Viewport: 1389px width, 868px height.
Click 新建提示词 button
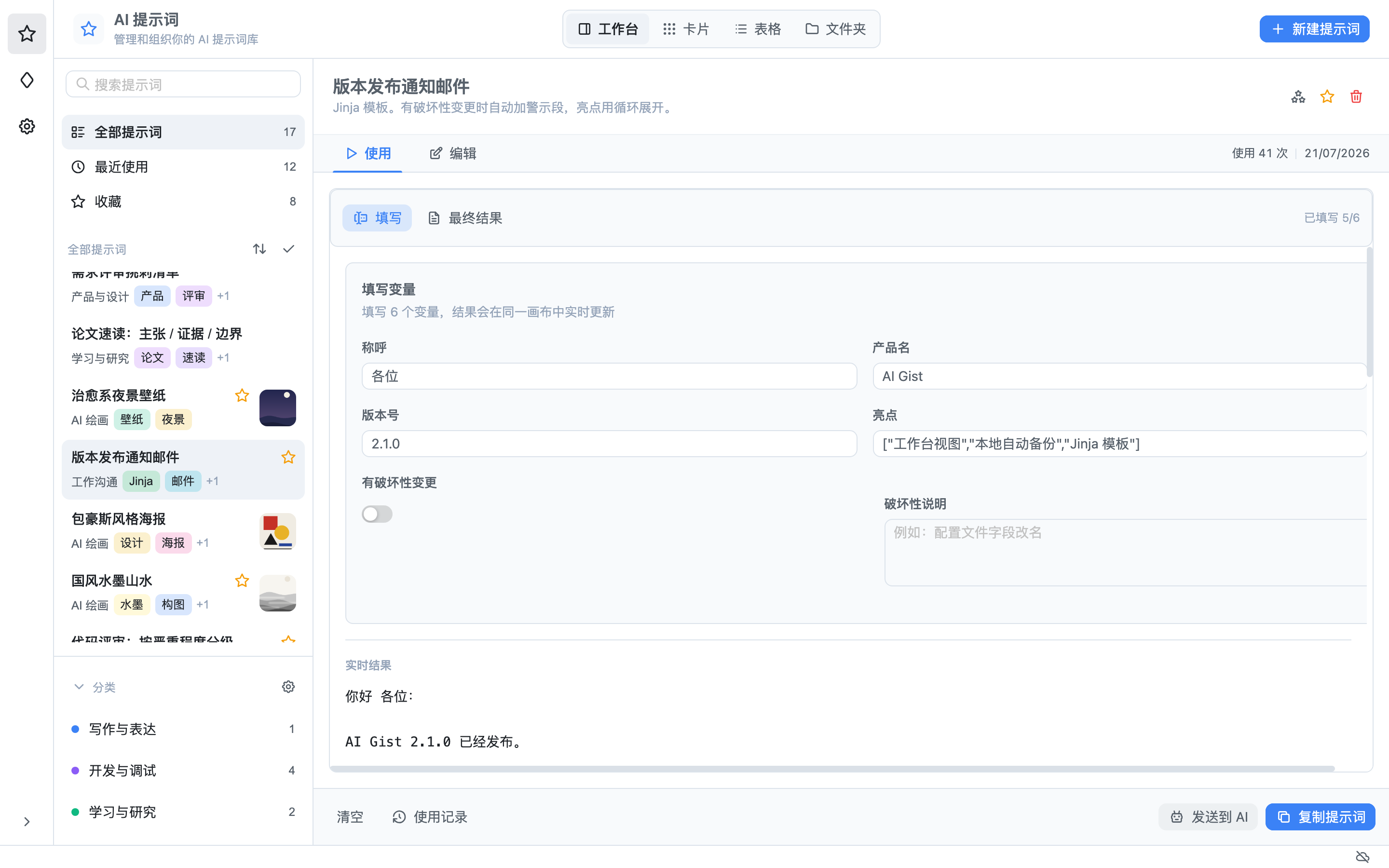tap(1314, 29)
